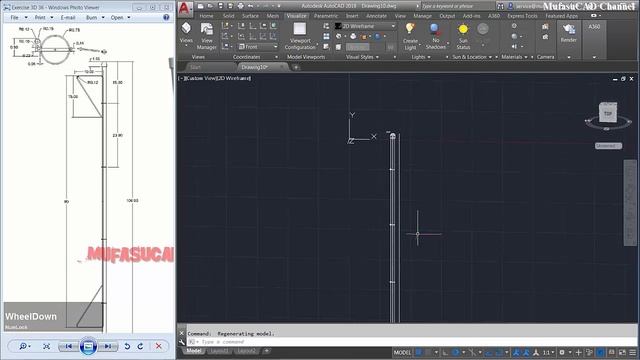Toggle ortho mode on status bar
The height and width of the screenshot is (360, 640).
pyautogui.click(x=445, y=352)
